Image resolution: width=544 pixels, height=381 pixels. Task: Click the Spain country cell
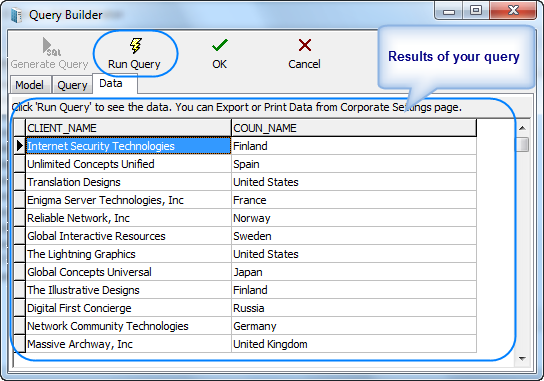coord(354,164)
